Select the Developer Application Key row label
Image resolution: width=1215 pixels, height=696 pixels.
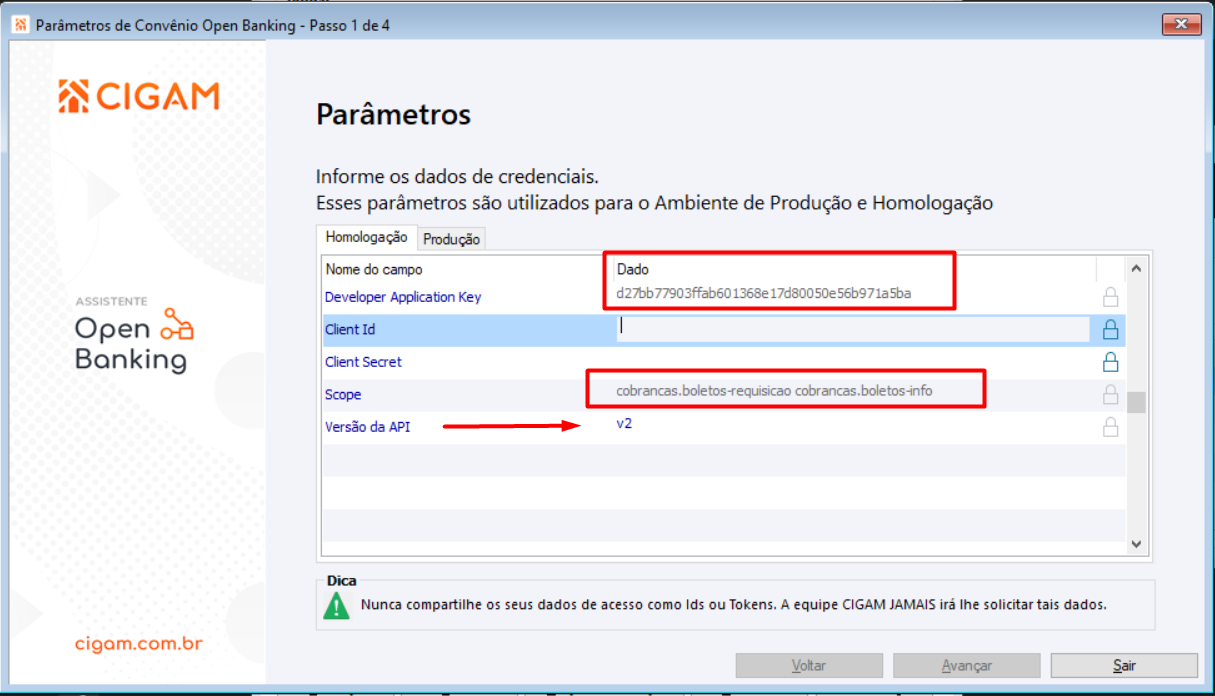403,297
